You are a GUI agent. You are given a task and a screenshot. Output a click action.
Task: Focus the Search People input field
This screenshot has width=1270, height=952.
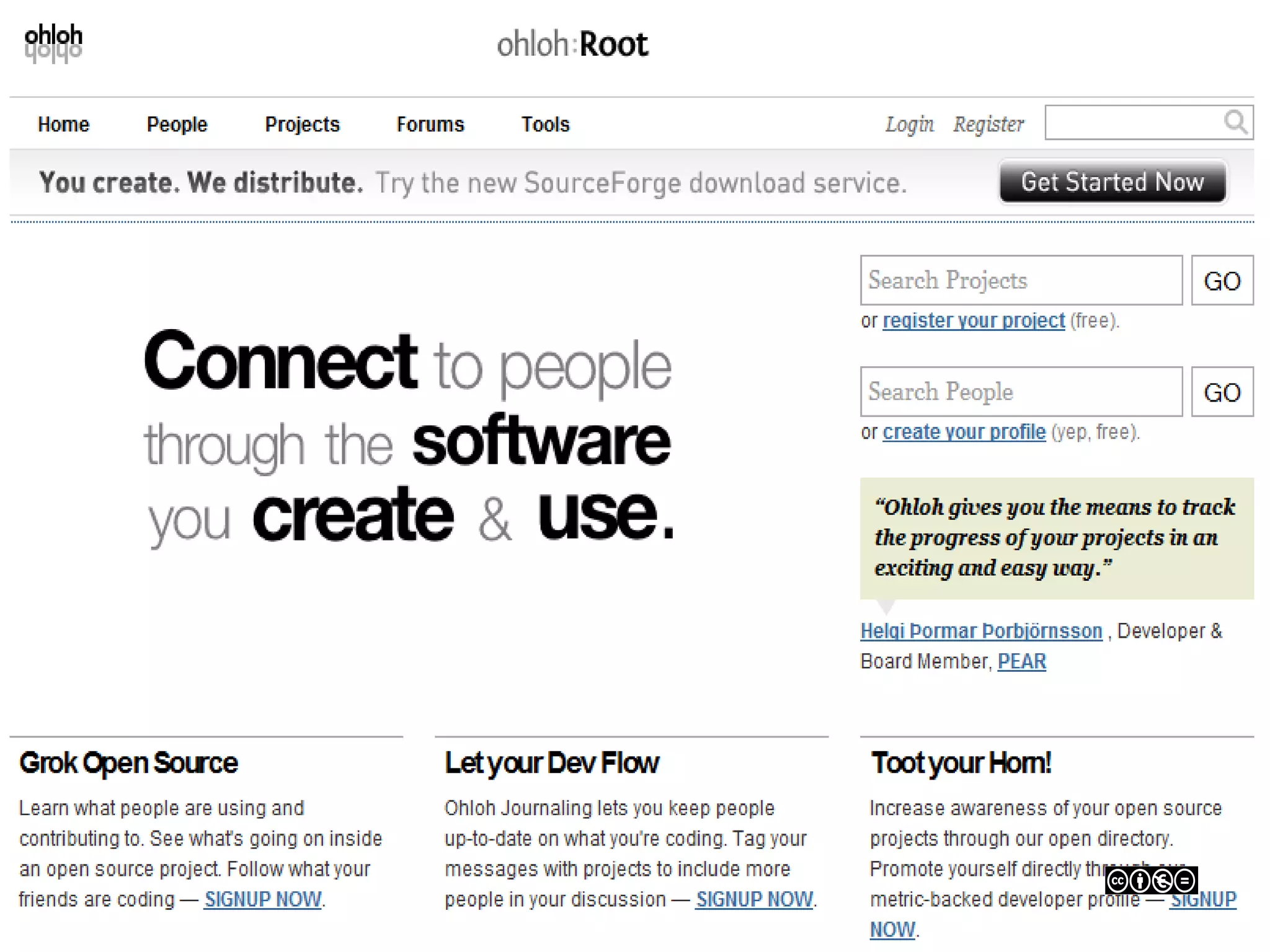pos(1021,392)
